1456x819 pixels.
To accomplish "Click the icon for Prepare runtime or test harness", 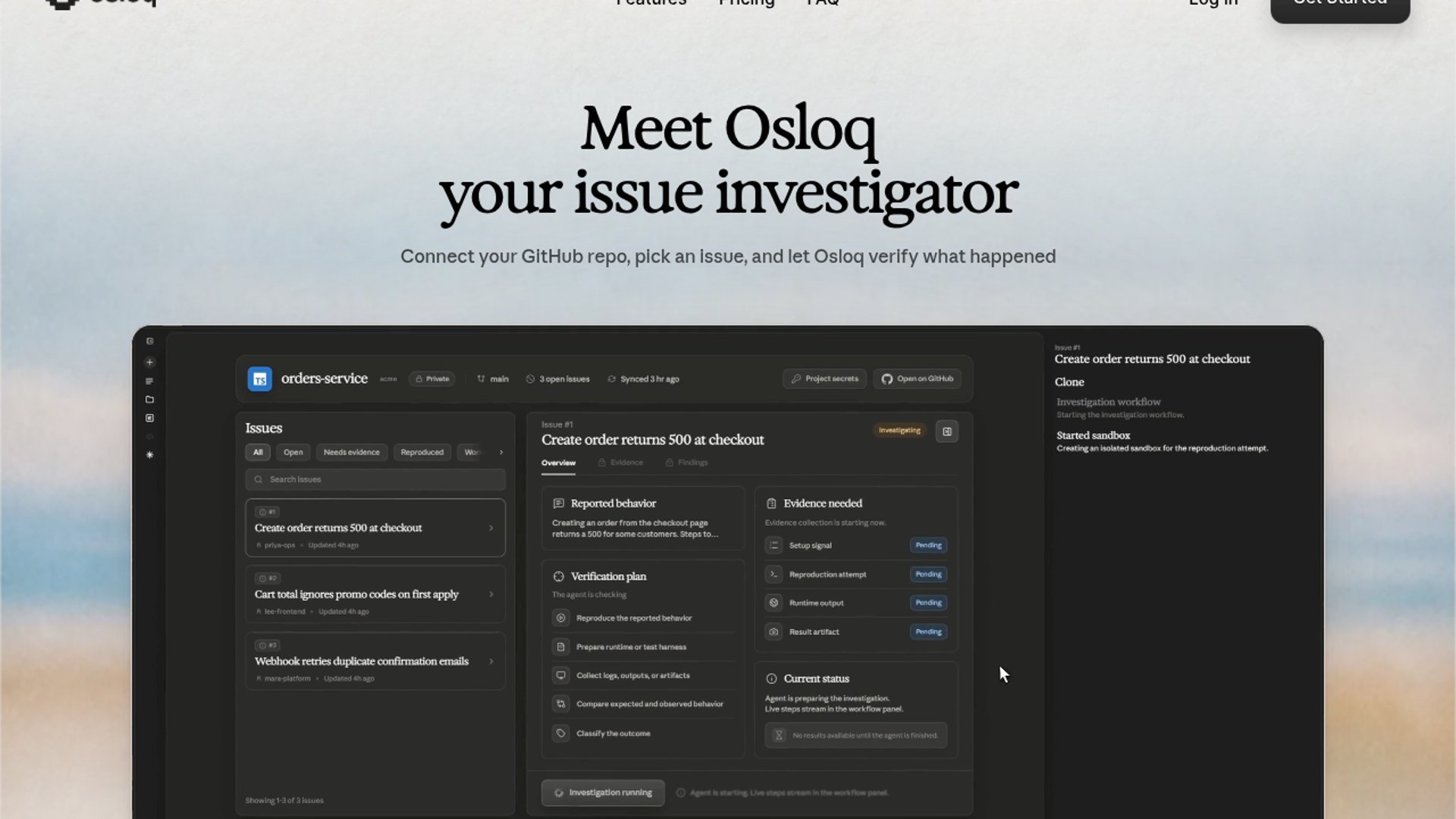I will click(x=561, y=647).
